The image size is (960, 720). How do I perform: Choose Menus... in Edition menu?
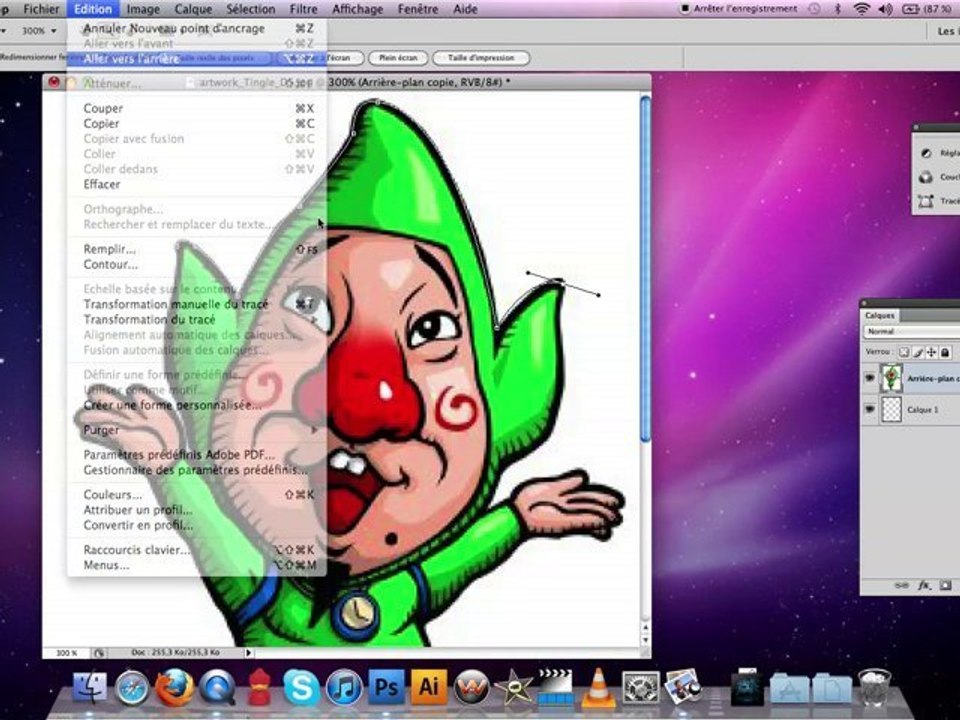(197, 565)
